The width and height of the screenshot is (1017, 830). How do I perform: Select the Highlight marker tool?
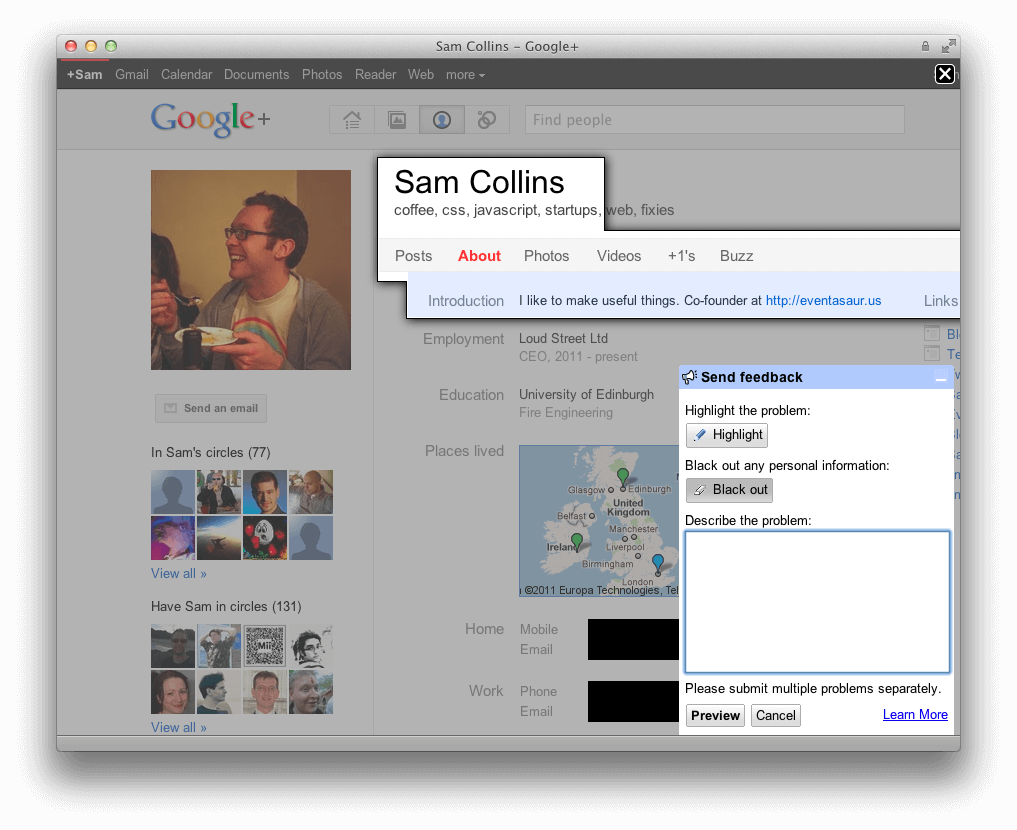tap(726, 435)
